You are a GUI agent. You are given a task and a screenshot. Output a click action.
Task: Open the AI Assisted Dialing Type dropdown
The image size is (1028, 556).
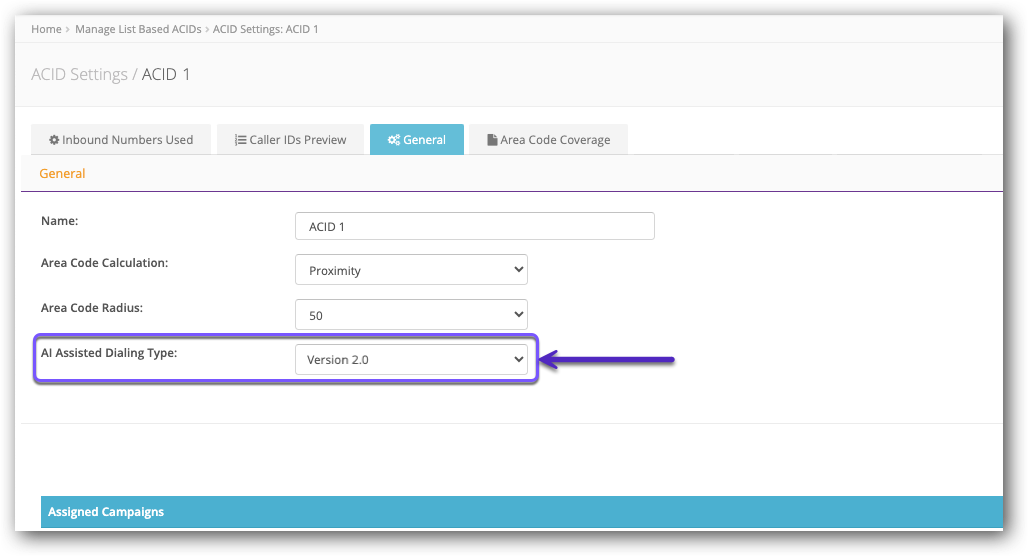tap(411, 360)
